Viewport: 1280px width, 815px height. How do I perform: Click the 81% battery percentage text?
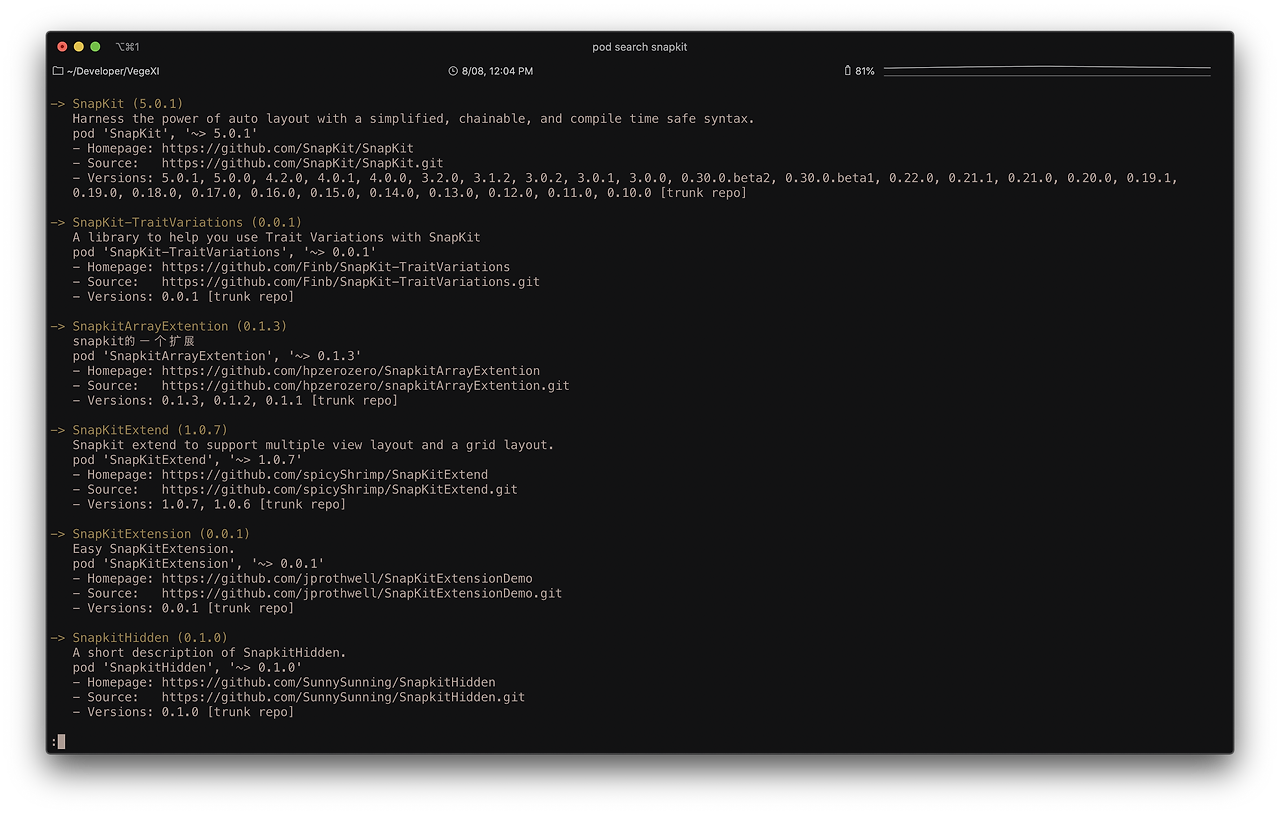click(x=865, y=71)
